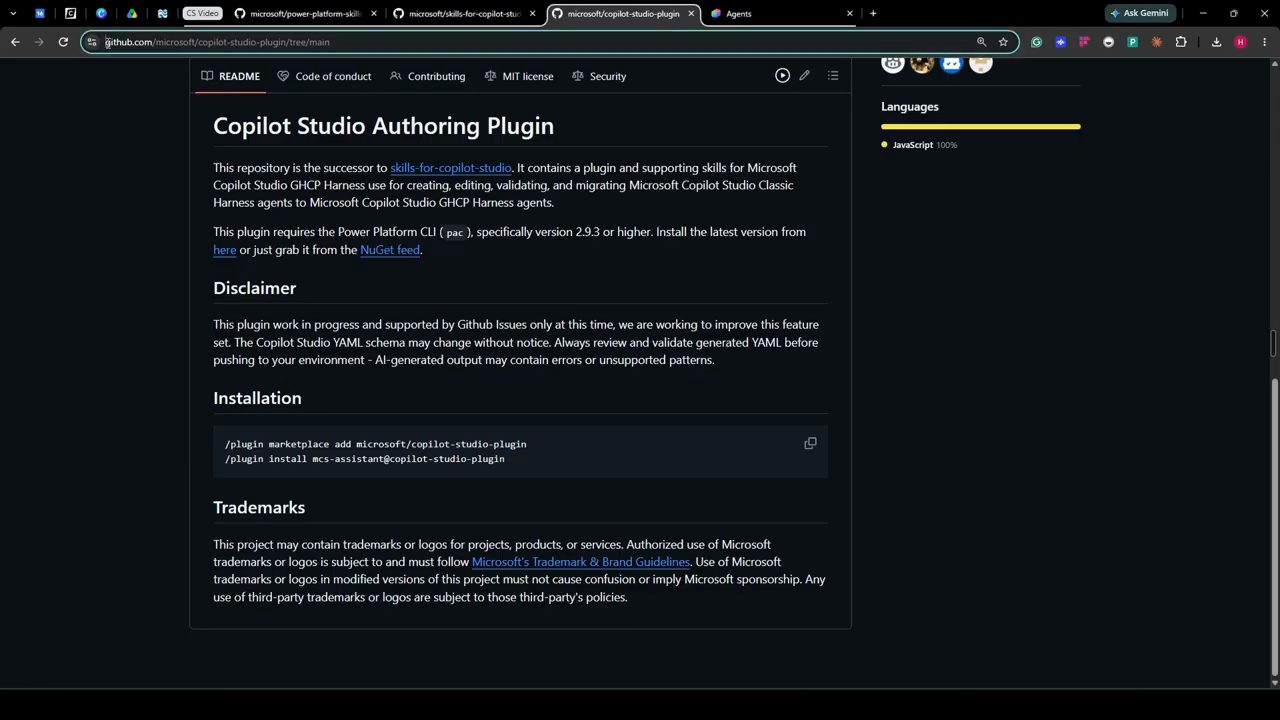Open the Grammarly extension icon
Screen dimensions: 1280x720
[1036, 42]
